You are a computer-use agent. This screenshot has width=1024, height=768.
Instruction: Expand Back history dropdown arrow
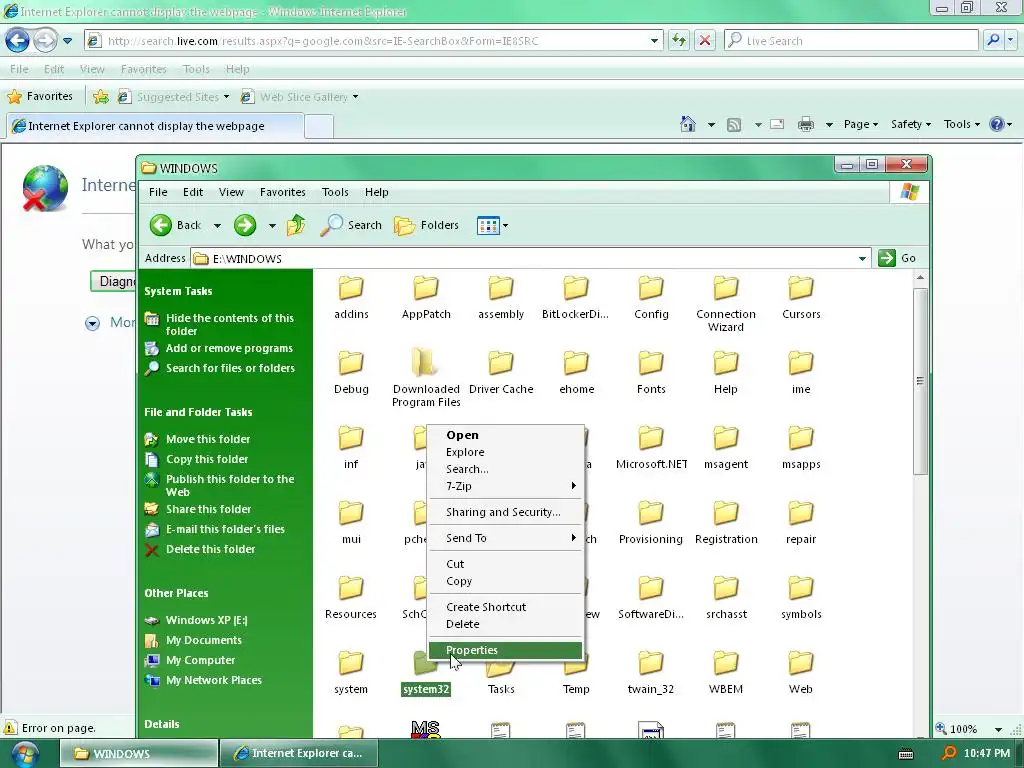pyautogui.click(x=217, y=226)
